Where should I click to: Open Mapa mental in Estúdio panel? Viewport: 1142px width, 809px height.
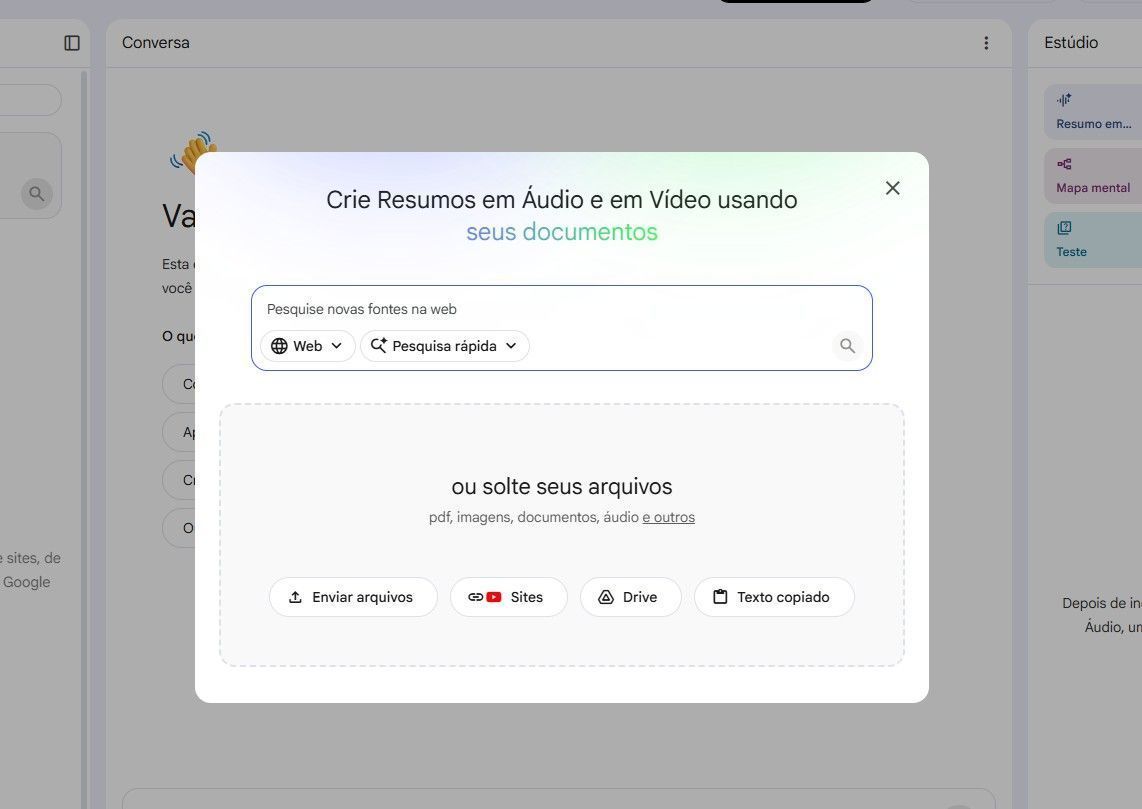pyautogui.click(x=1093, y=176)
